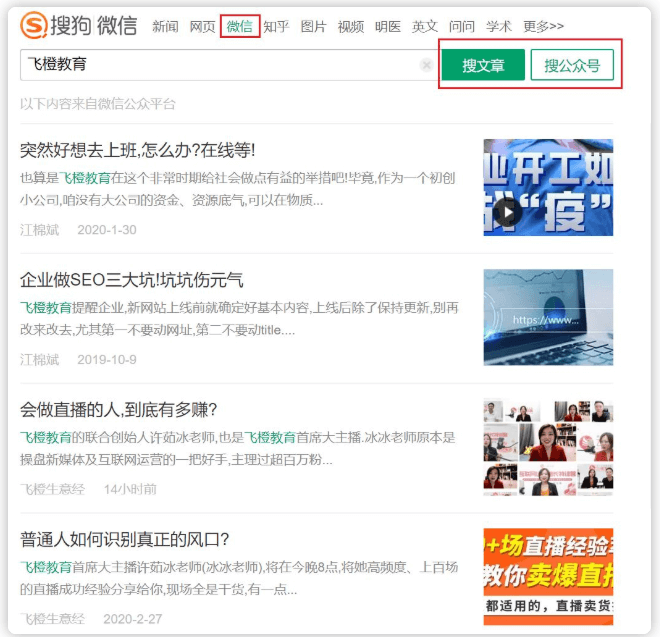Go to the 英文 tab

tap(425, 27)
